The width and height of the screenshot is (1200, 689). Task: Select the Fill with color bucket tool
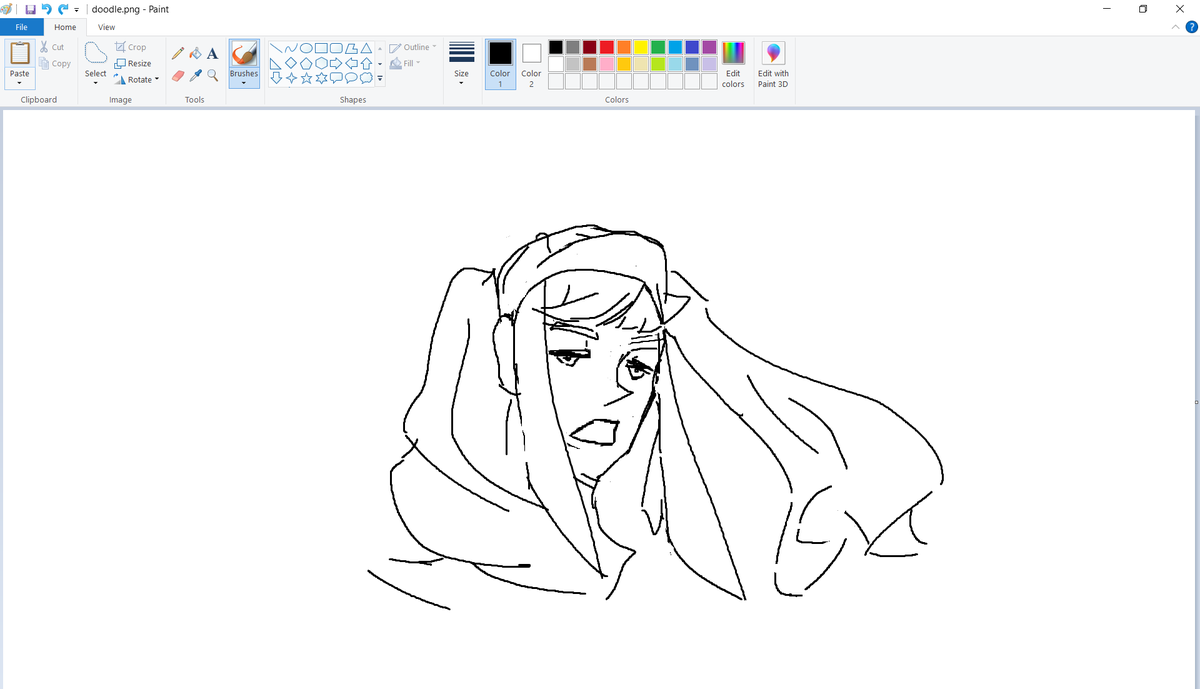tap(195, 53)
